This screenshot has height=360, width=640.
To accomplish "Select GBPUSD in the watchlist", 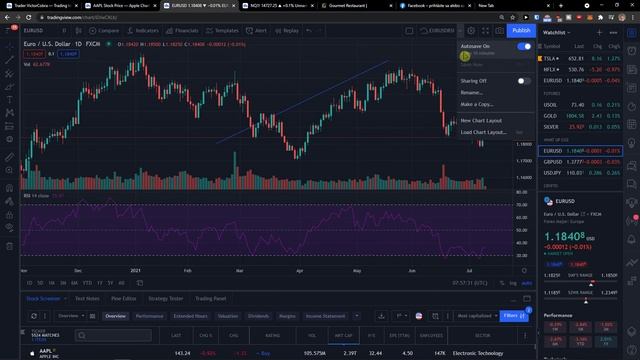I will click(x=580, y=162).
